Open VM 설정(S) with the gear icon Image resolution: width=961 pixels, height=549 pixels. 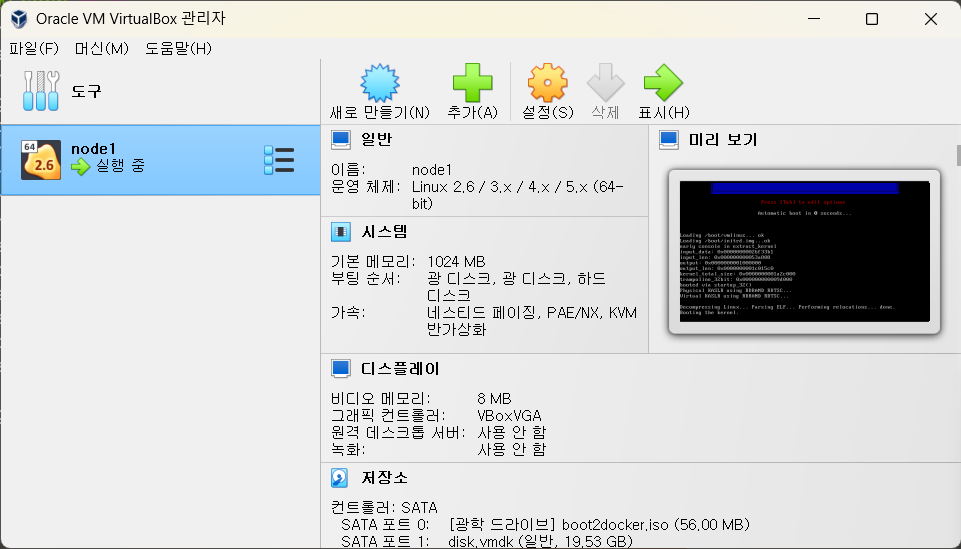point(547,83)
